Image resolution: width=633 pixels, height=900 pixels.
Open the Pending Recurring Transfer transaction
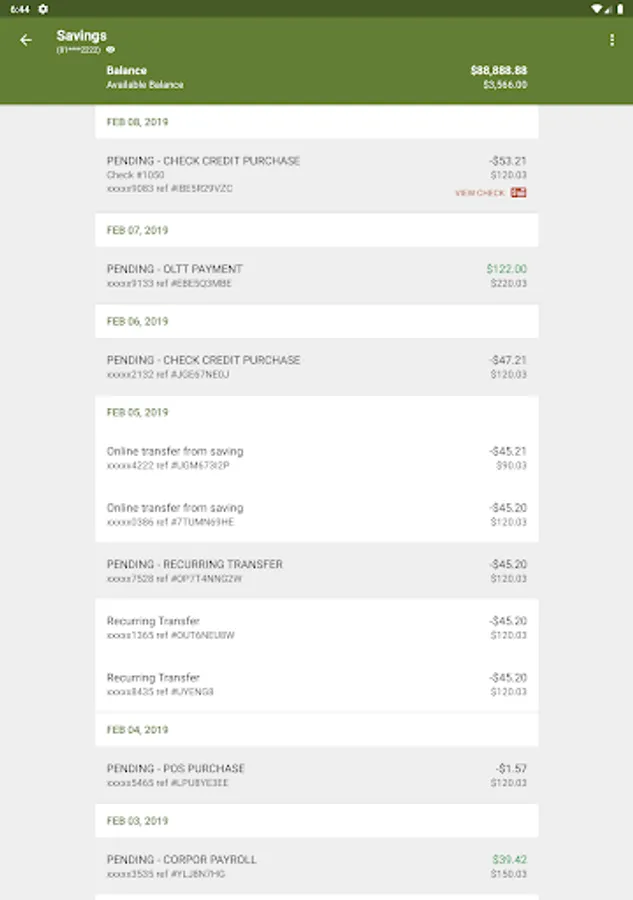tap(316, 571)
